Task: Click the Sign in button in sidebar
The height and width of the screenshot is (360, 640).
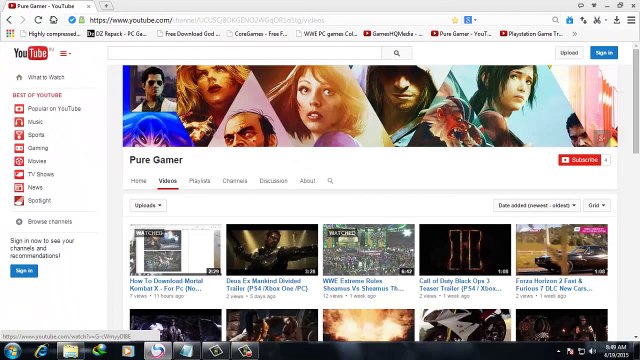Action: click(24, 271)
